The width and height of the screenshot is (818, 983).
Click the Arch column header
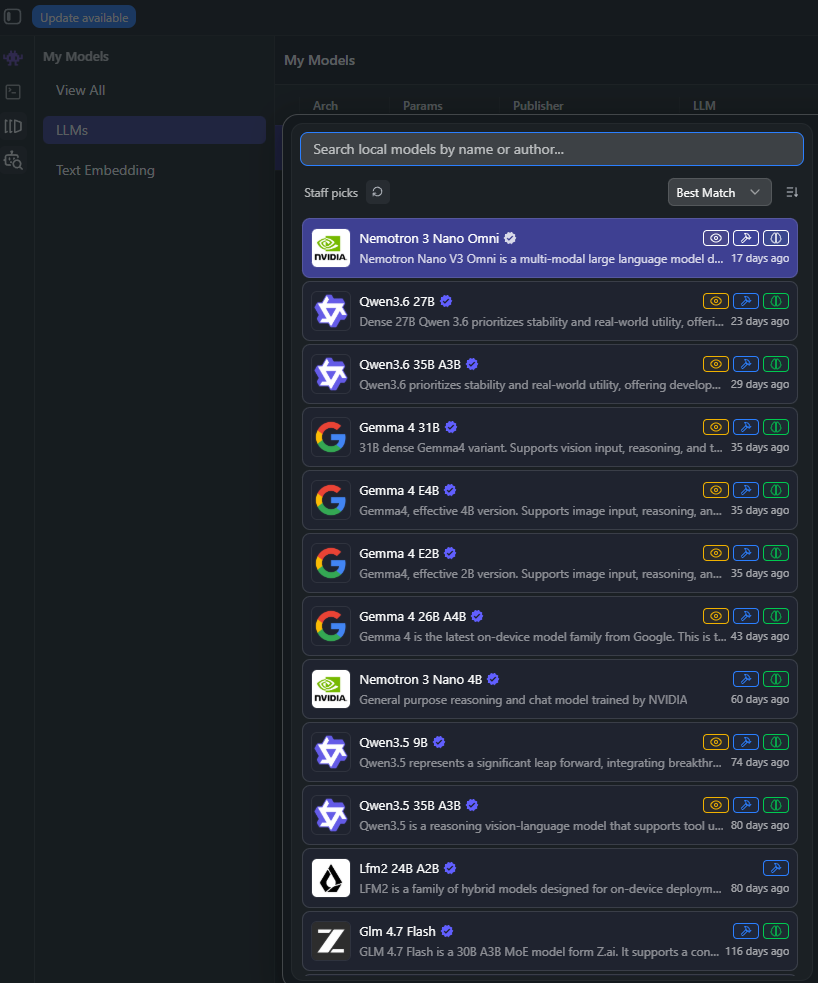pyautogui.click(x=325, y=105)
